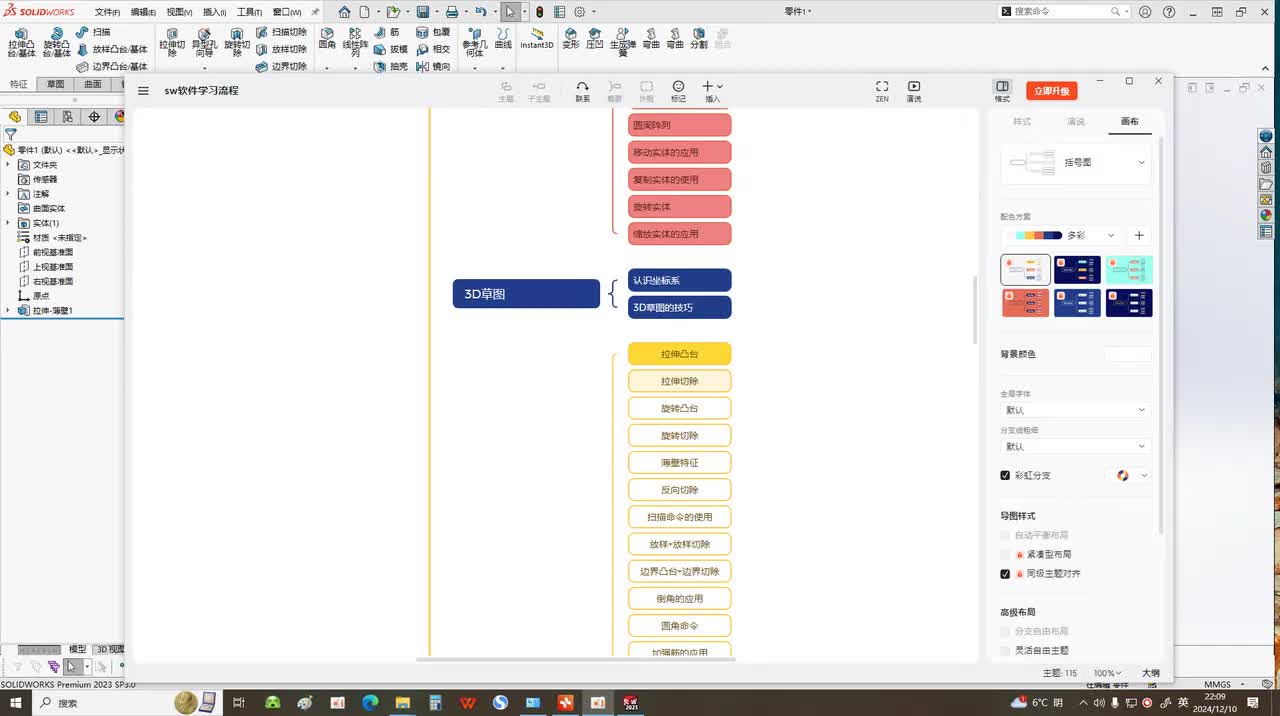The width and height of the screenshot is (1280, 716).
Task: Open the 分支线粗细 默认 dropdown
Action: pyautogui.click(x=1076, y=446)
